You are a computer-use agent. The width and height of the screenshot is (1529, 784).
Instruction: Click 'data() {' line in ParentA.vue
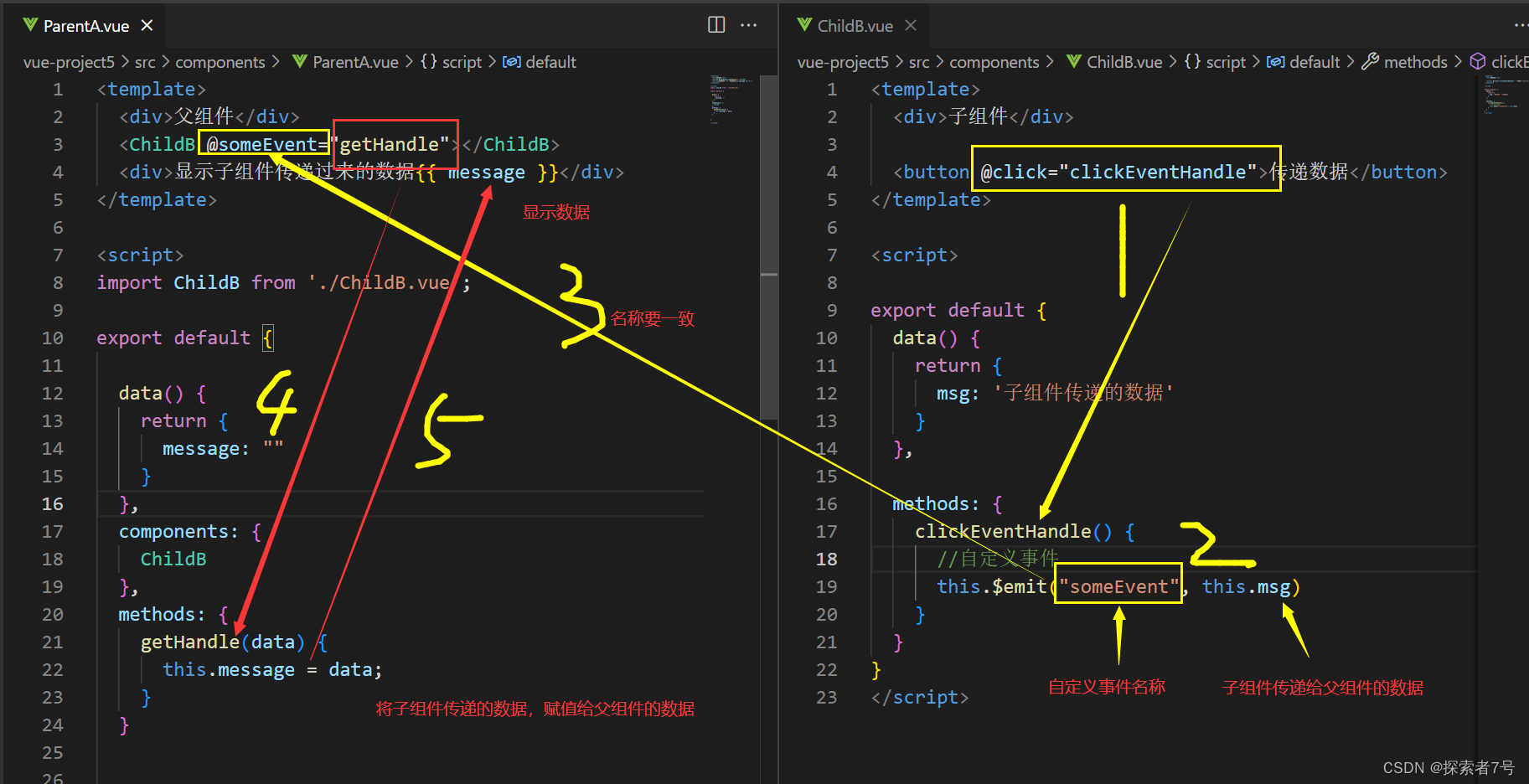click(163, 393)
